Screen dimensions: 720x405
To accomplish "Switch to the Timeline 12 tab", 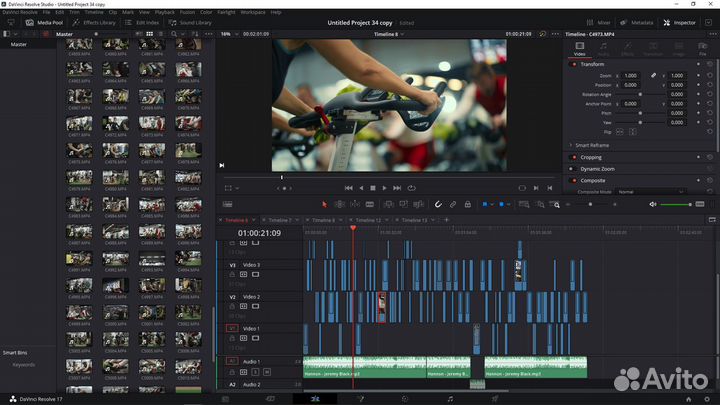I will coord(368,219).
